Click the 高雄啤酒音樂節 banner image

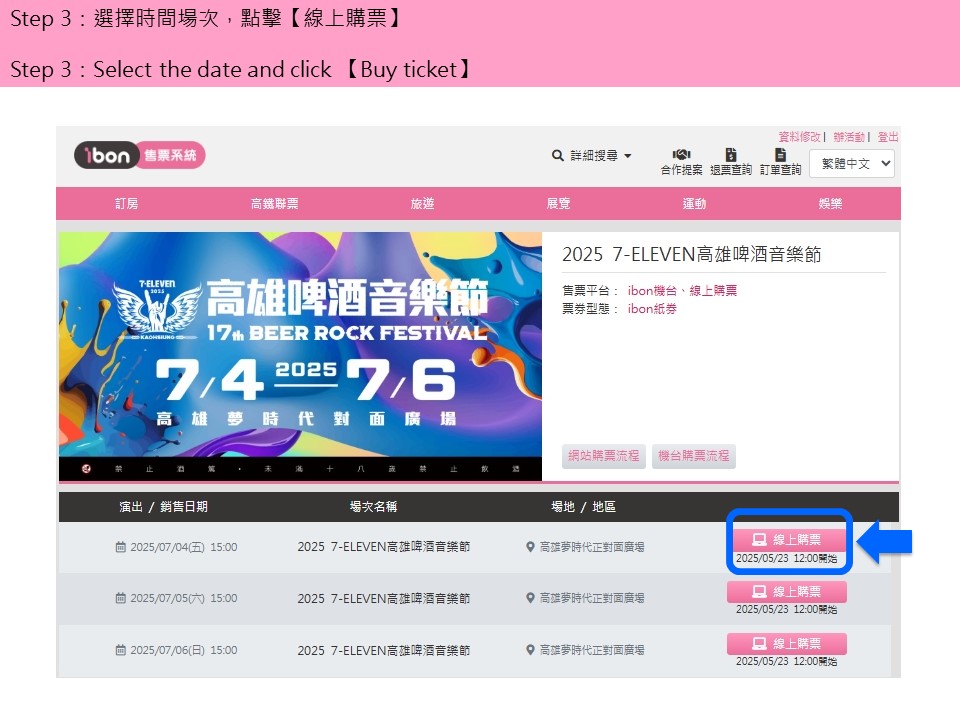[300, 356]
